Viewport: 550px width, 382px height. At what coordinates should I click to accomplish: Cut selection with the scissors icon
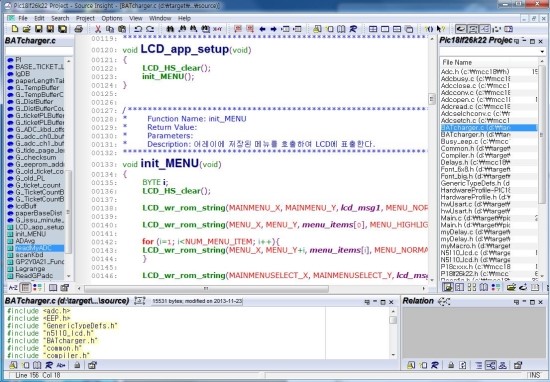(x=98, y=29)
